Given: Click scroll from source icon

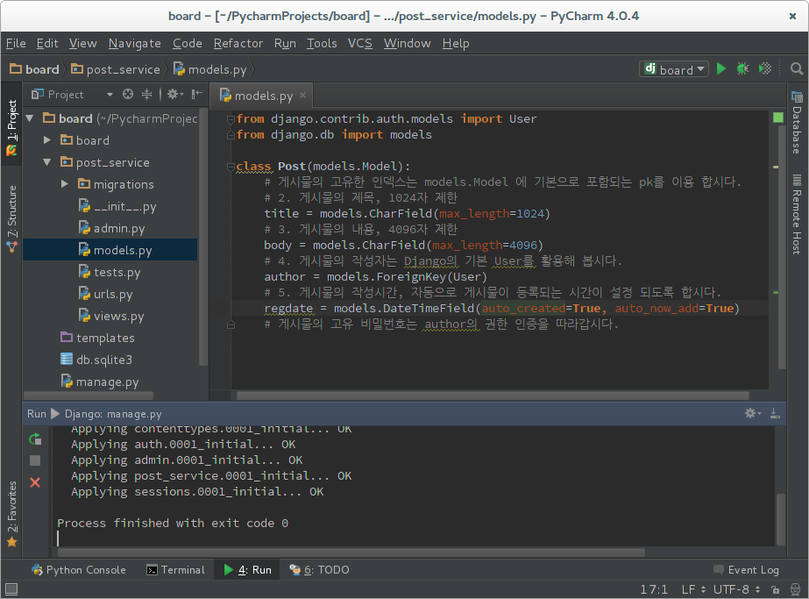Looking at the screenshot, I should click(x=127, y=94).
